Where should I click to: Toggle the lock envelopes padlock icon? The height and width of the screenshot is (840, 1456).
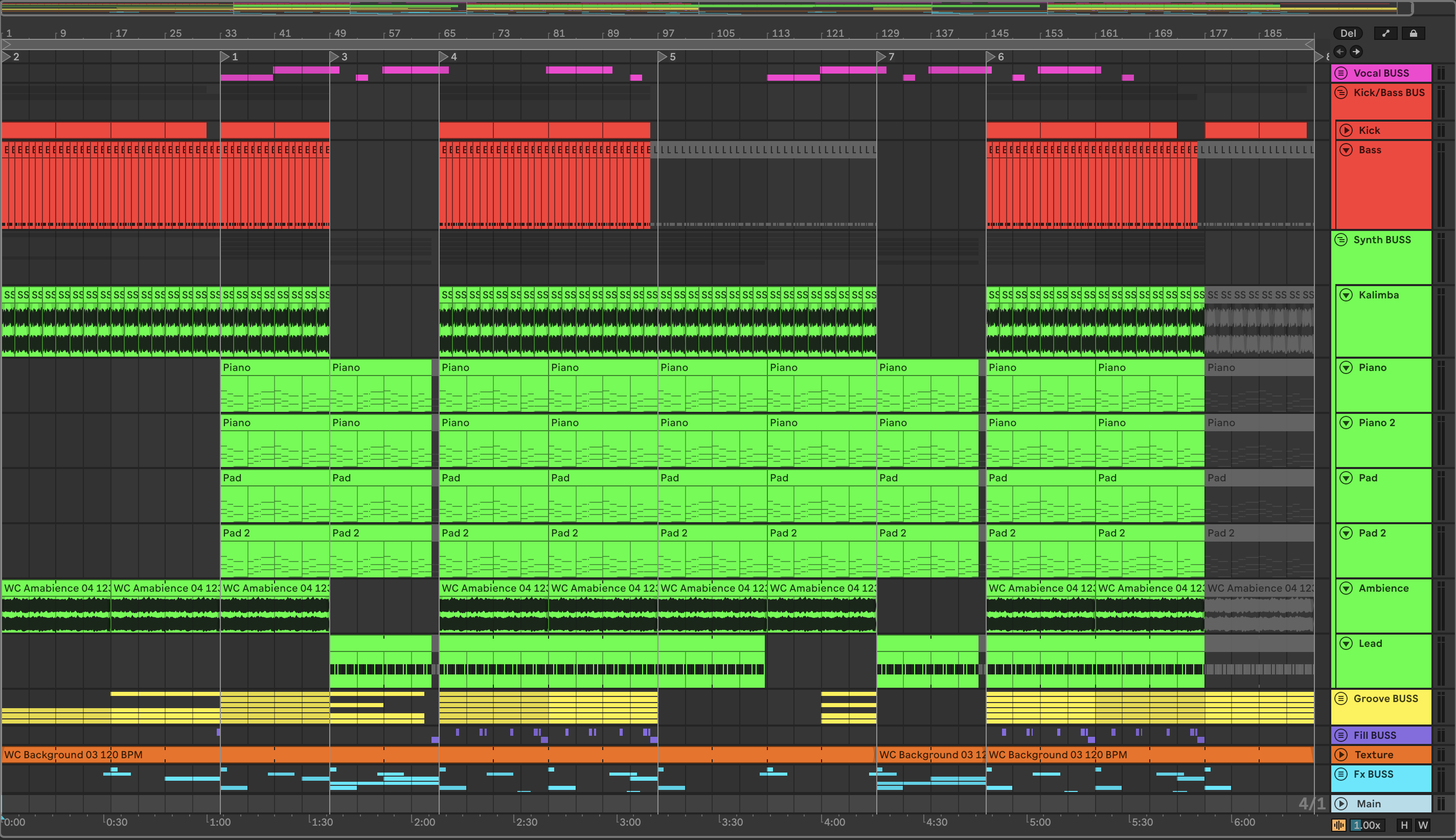(1413, 33)
